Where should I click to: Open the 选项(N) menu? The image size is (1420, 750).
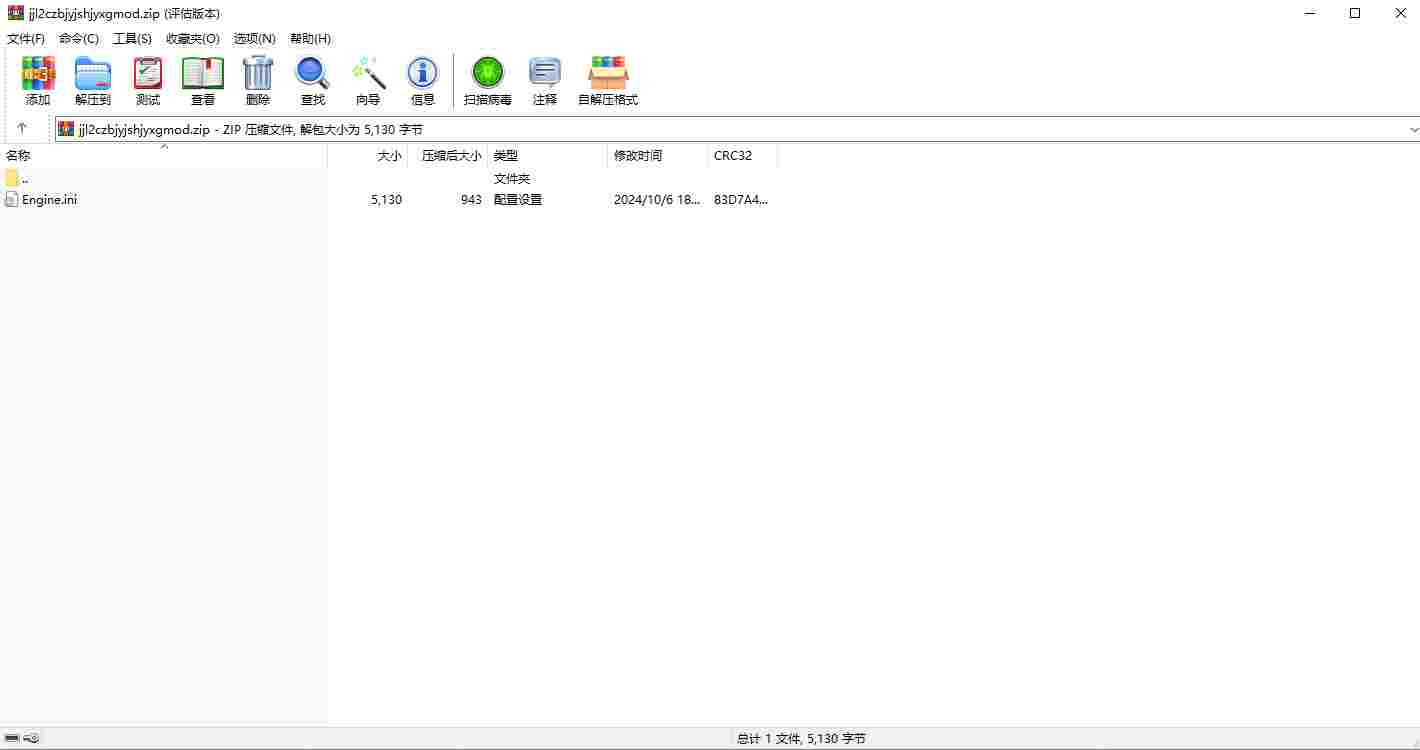tap(254, 38)
